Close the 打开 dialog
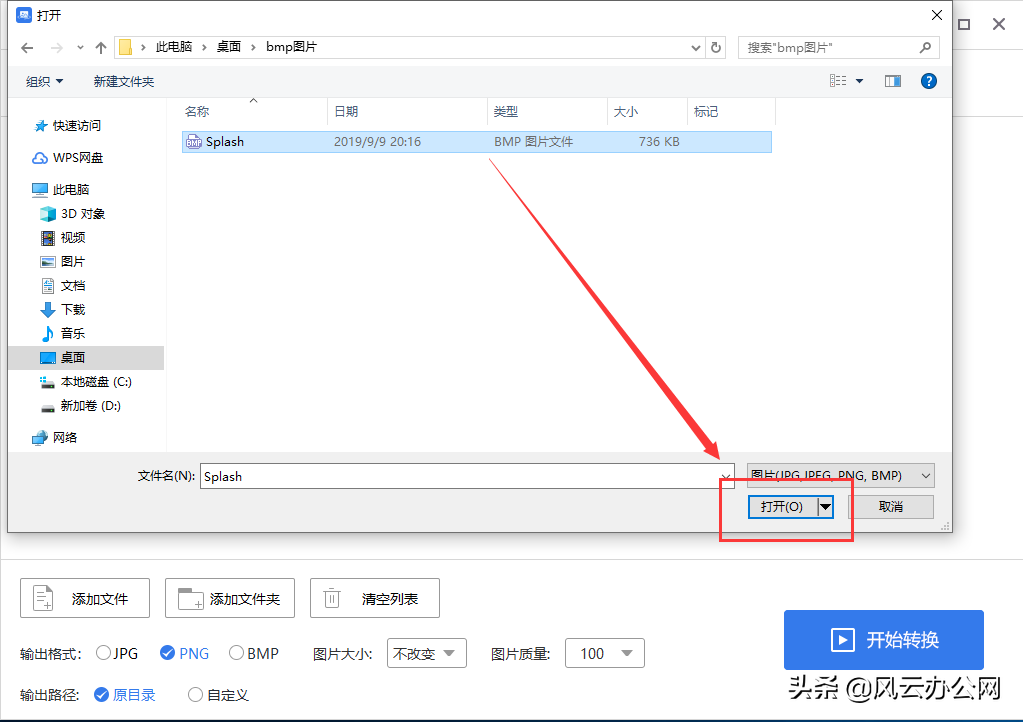 coord(936,15)
